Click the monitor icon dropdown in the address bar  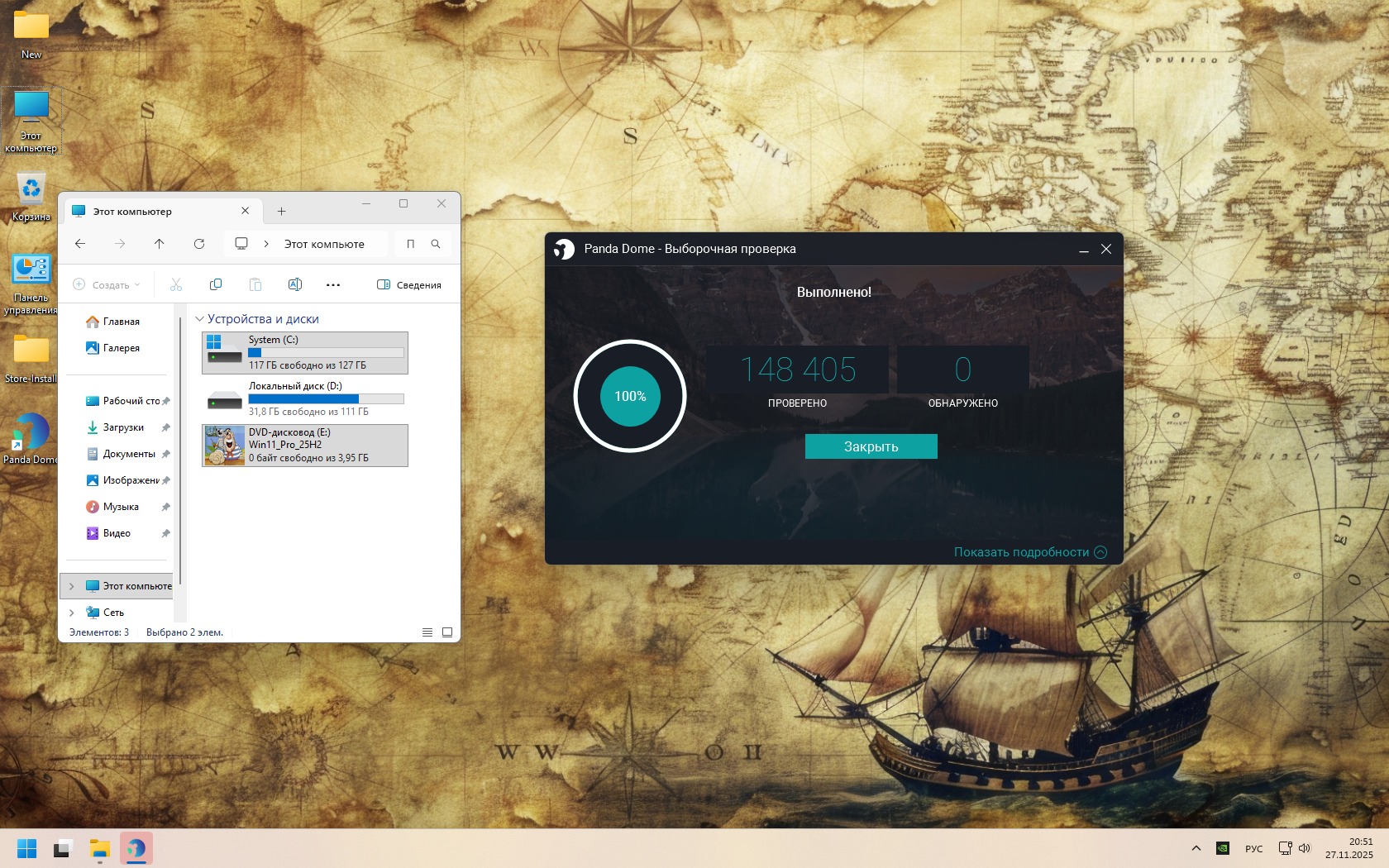click(x=241, y=244)
